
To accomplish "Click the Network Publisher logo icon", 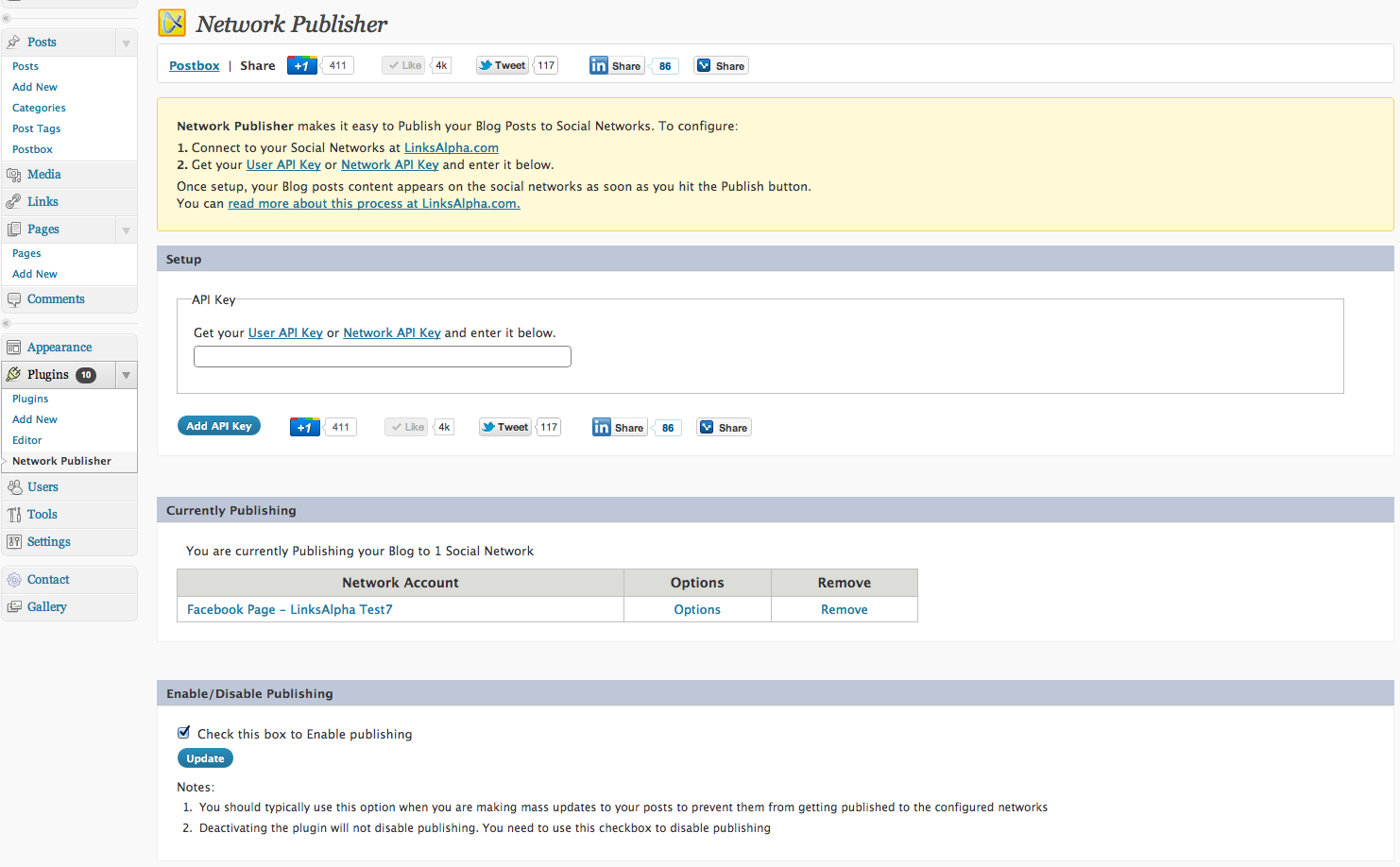I will [172, 23].
